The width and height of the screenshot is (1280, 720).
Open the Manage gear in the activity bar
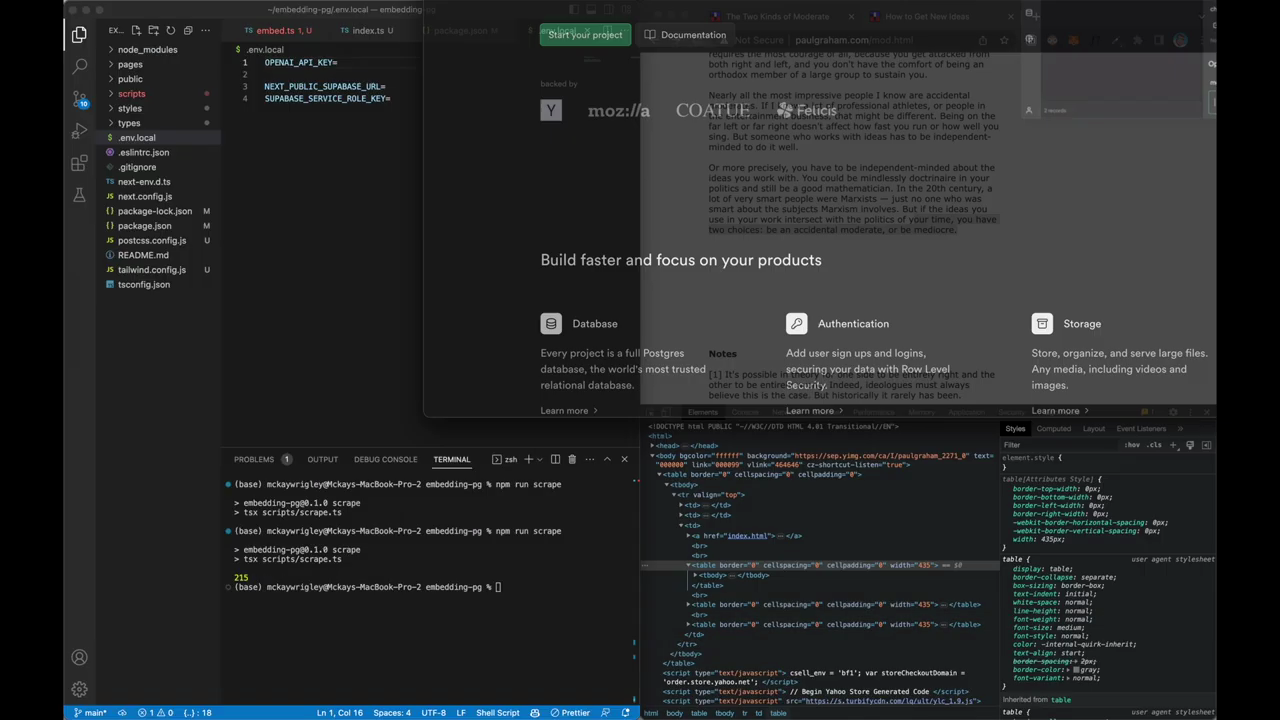point(79,689)
